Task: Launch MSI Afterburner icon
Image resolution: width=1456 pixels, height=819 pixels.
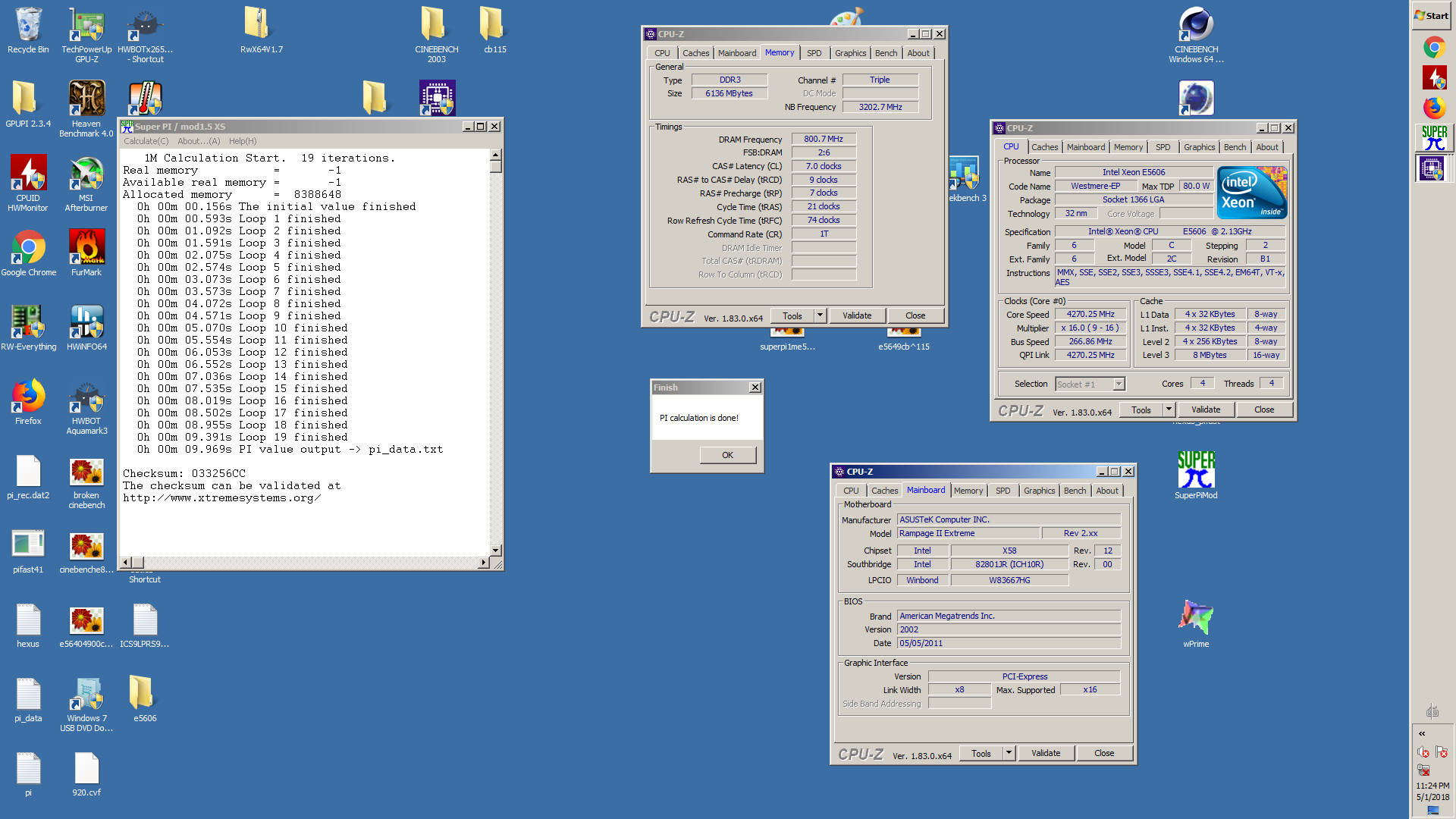Action: click(86, 183)
